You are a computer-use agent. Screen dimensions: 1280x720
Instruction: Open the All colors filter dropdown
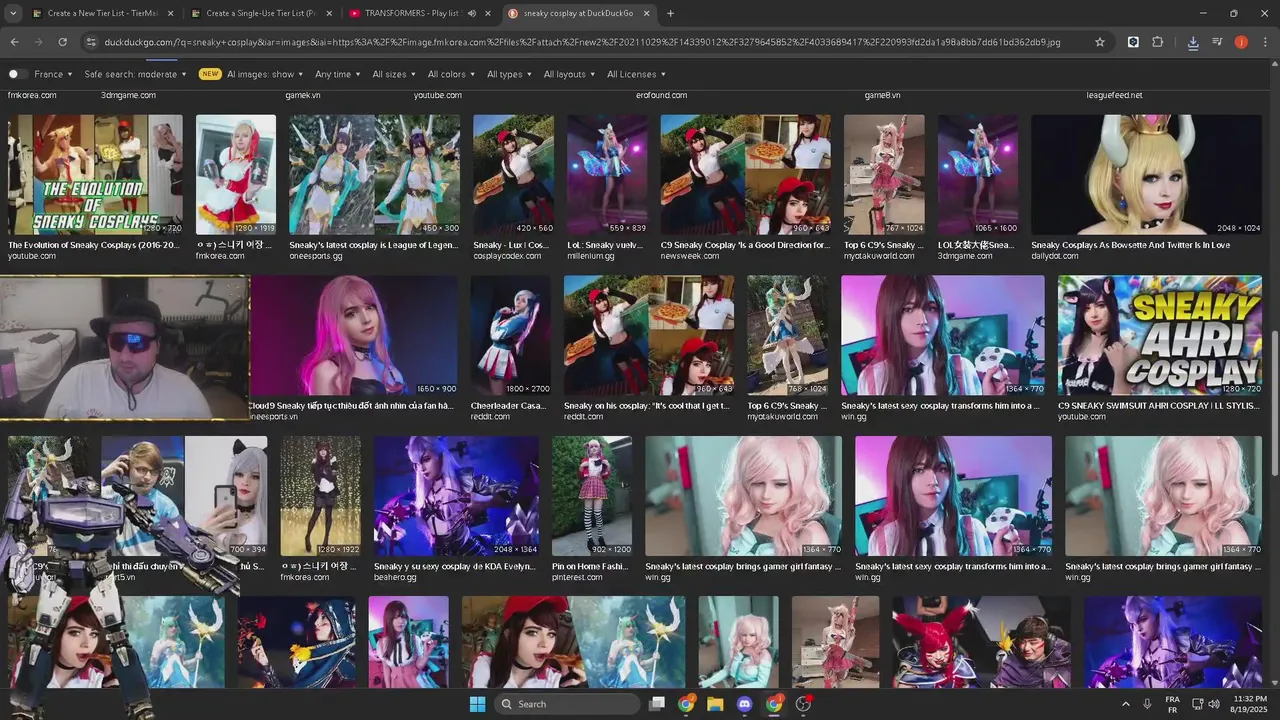(451, 74)
